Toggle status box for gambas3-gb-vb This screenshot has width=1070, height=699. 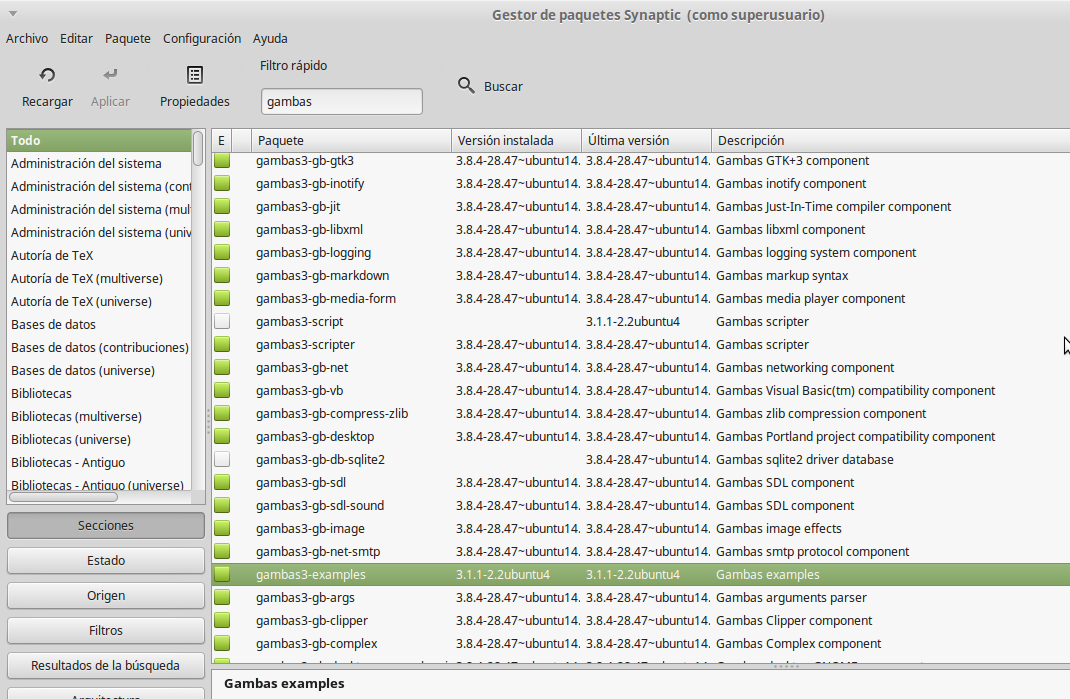coord(222,390)
